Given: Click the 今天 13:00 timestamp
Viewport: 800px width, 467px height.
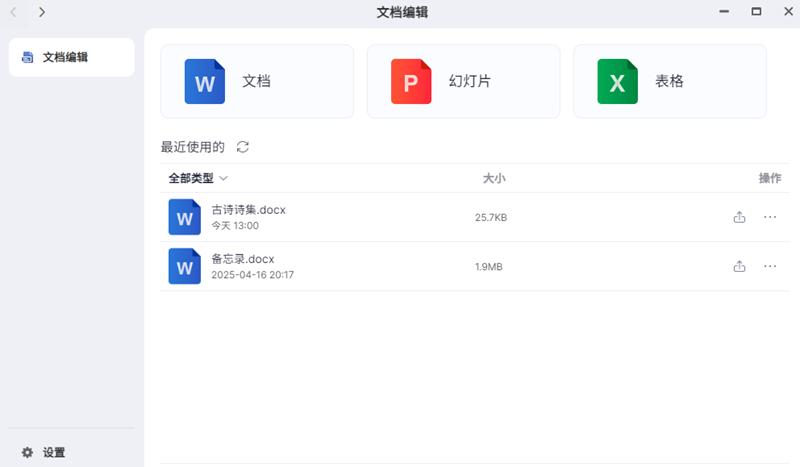Looking at the screenshot, I should 235,226.
